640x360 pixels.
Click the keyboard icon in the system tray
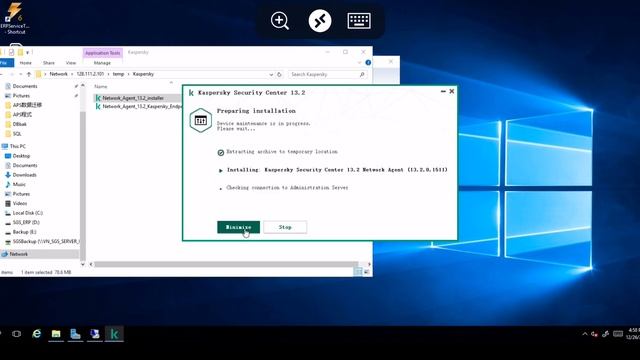tap(618, 334)
